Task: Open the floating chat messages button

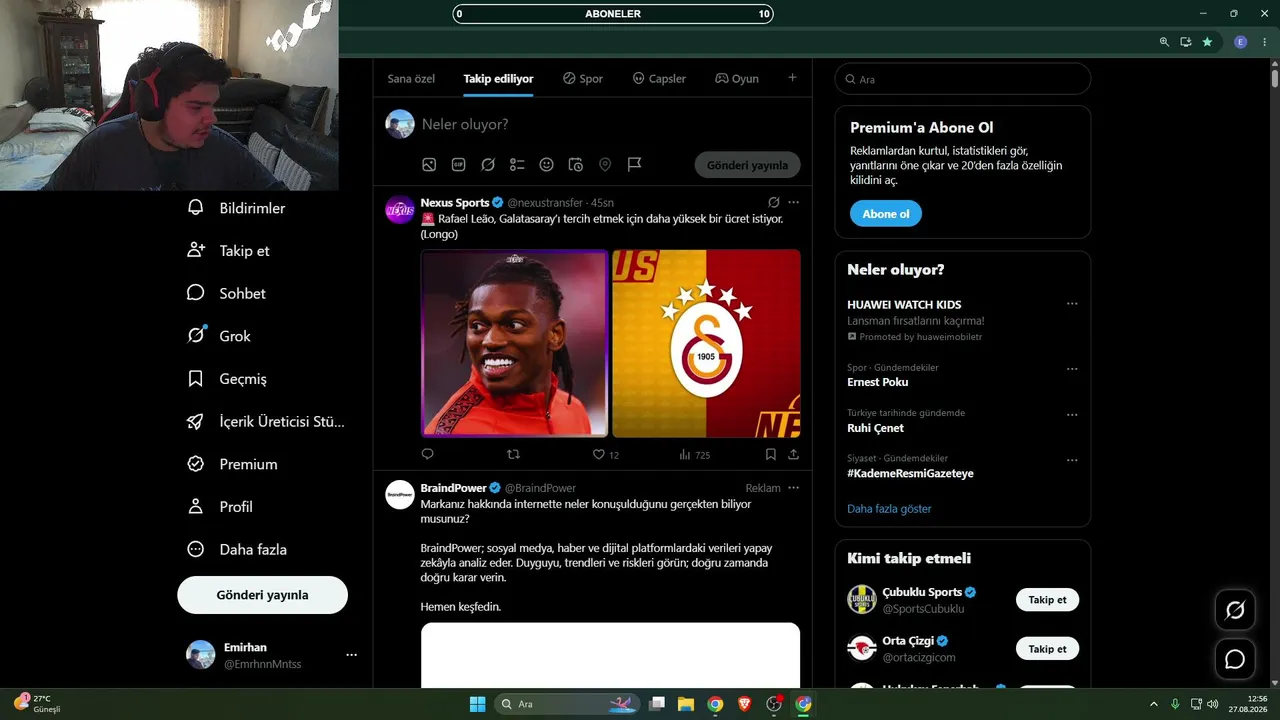Action: [1235, 659]
